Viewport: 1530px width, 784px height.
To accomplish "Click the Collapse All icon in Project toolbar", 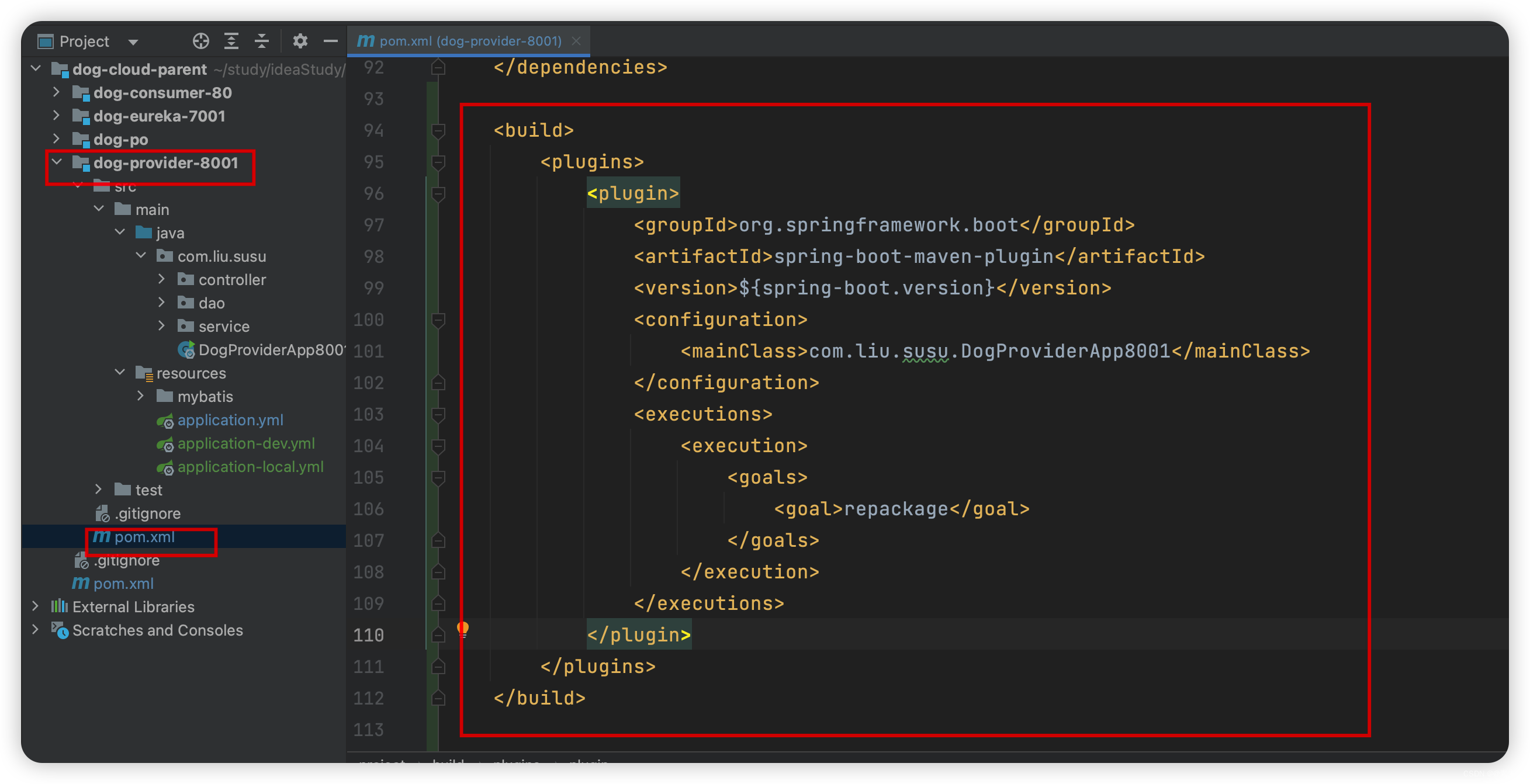I will pos(262,41).
